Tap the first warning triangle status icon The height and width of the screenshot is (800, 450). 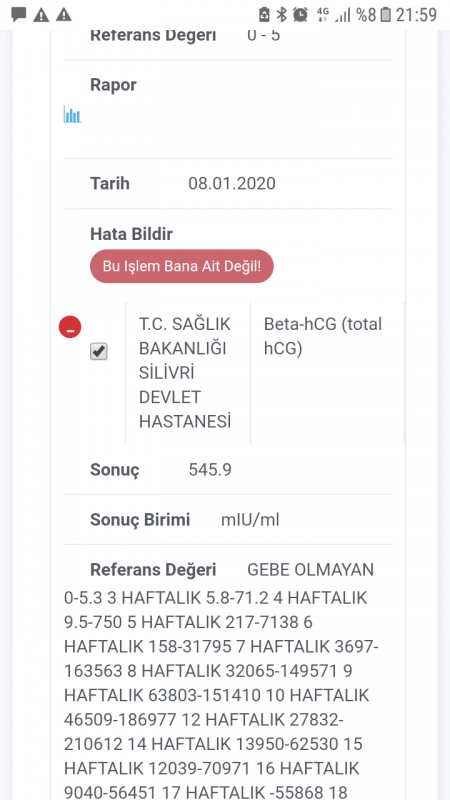point(41,15)
